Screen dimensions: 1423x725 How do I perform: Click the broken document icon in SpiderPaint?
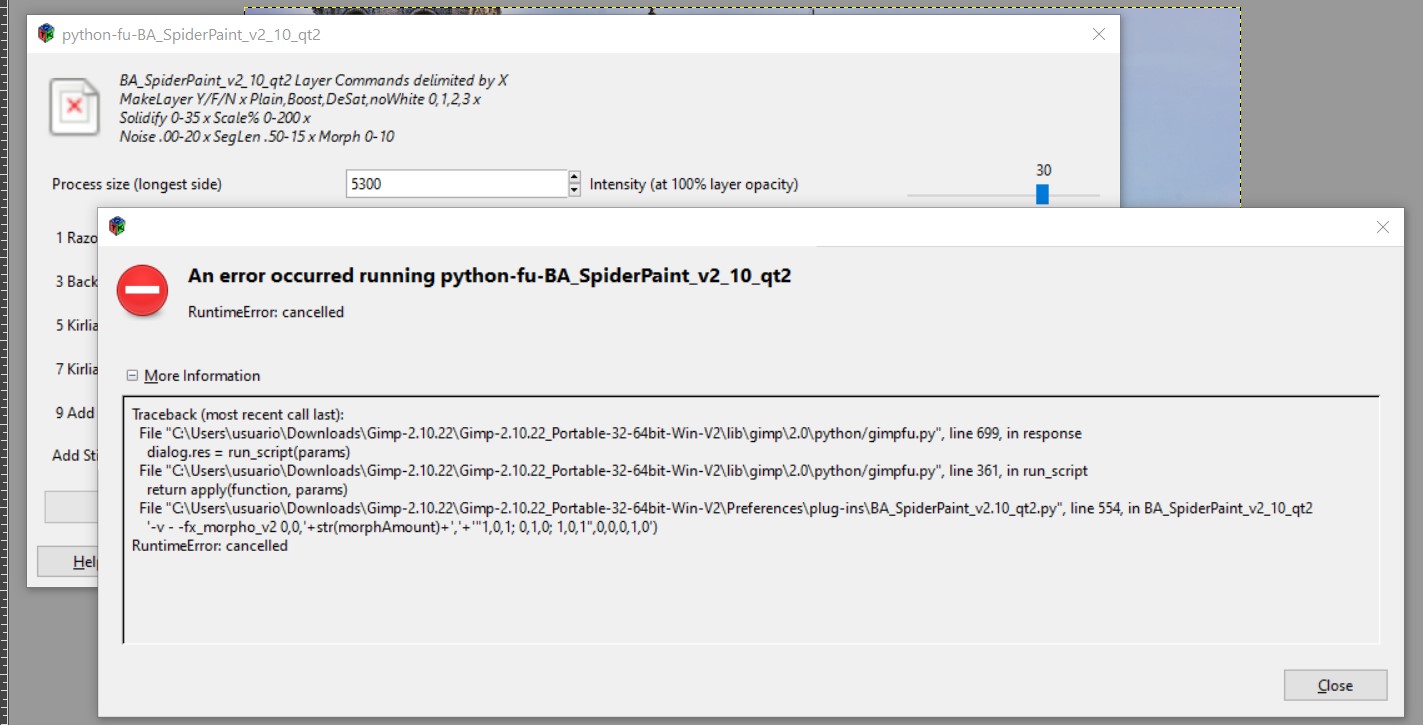coord(75,107)
